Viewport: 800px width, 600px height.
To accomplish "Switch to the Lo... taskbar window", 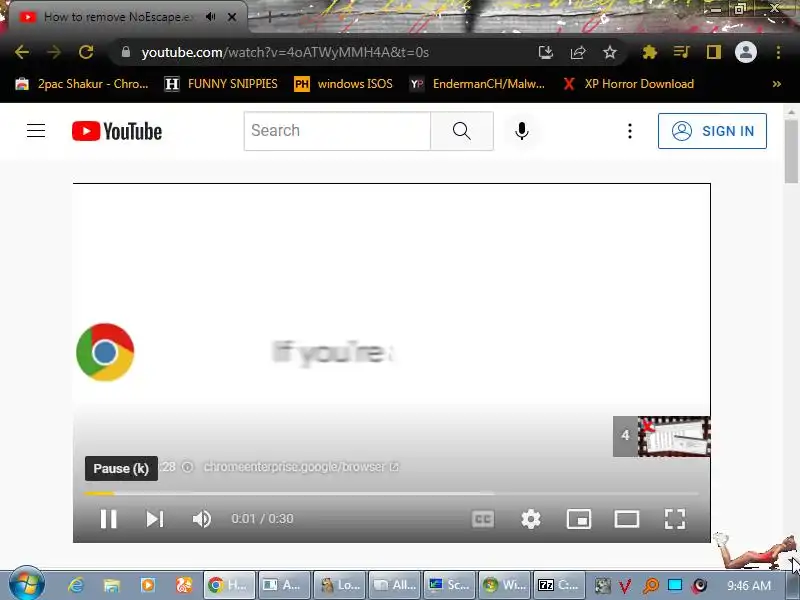I will coord(339,585).
